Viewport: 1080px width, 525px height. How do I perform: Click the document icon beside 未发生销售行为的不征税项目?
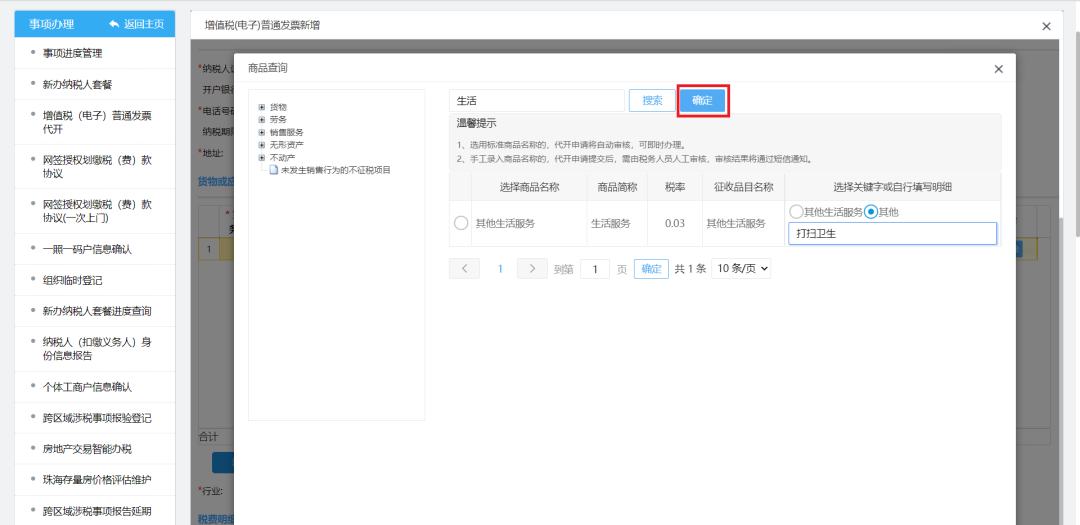coord(273,170)
